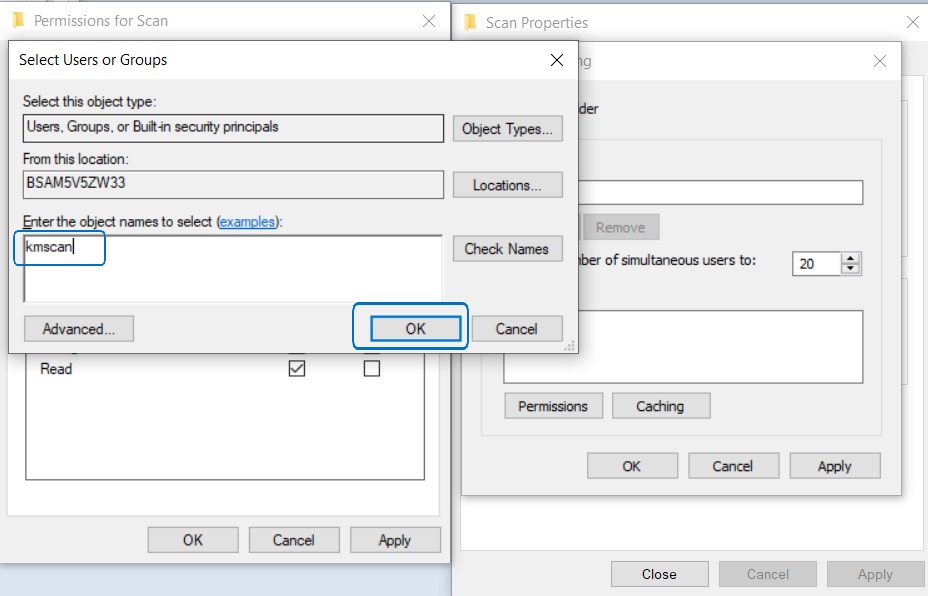Tick the Deny checkbox for Read permission

pos(372,368)
